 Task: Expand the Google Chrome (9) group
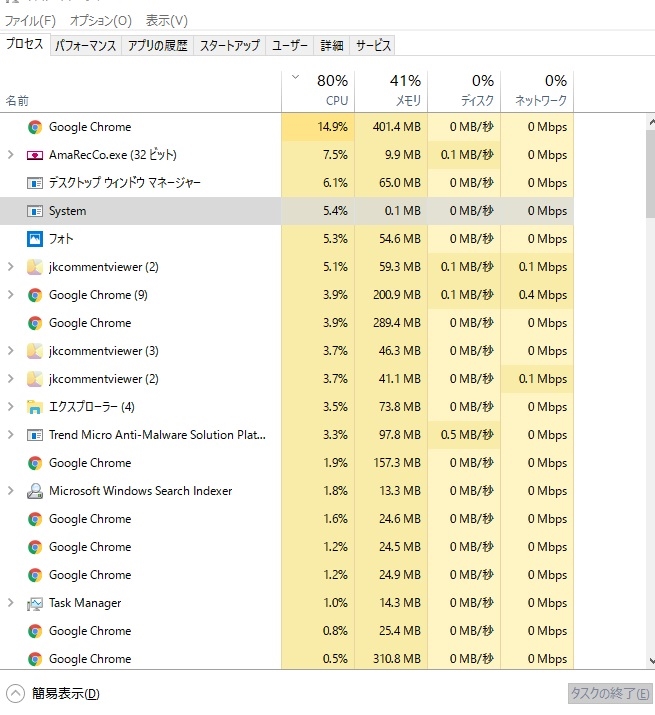click(10, 295)
